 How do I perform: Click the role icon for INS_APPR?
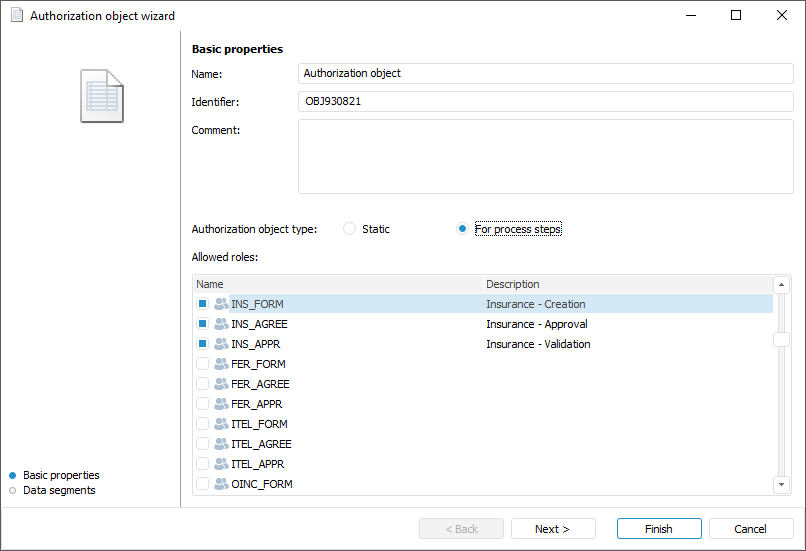click(x=221, y=344)
